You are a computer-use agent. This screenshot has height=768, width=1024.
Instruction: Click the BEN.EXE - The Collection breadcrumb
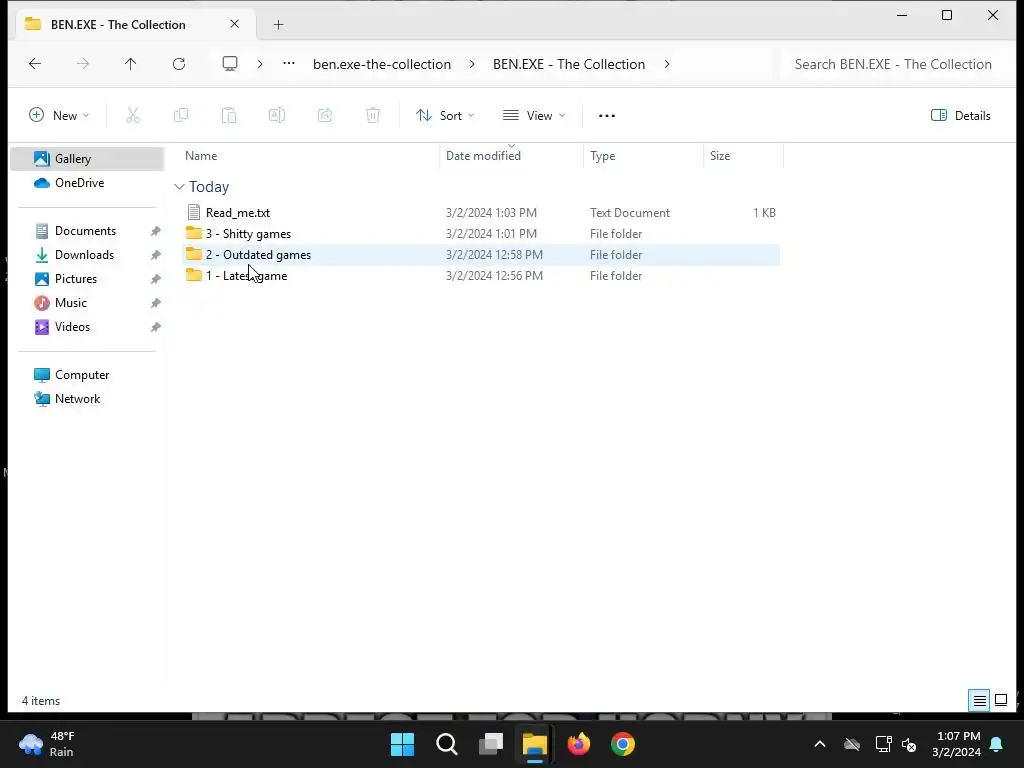569,64
